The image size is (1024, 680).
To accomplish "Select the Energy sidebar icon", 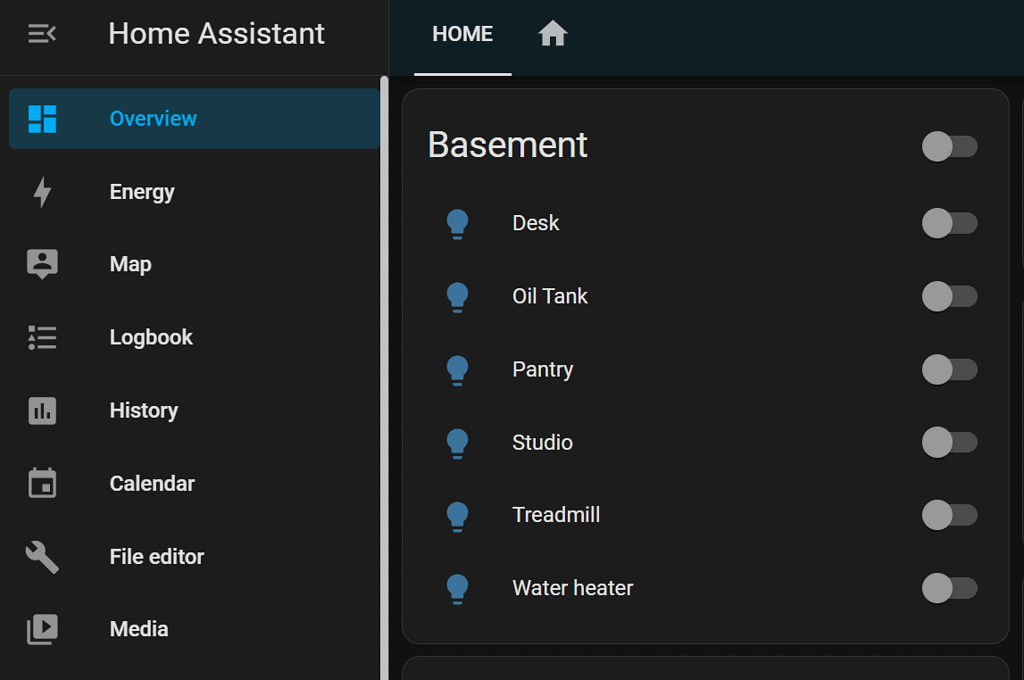I will (41, 191).
